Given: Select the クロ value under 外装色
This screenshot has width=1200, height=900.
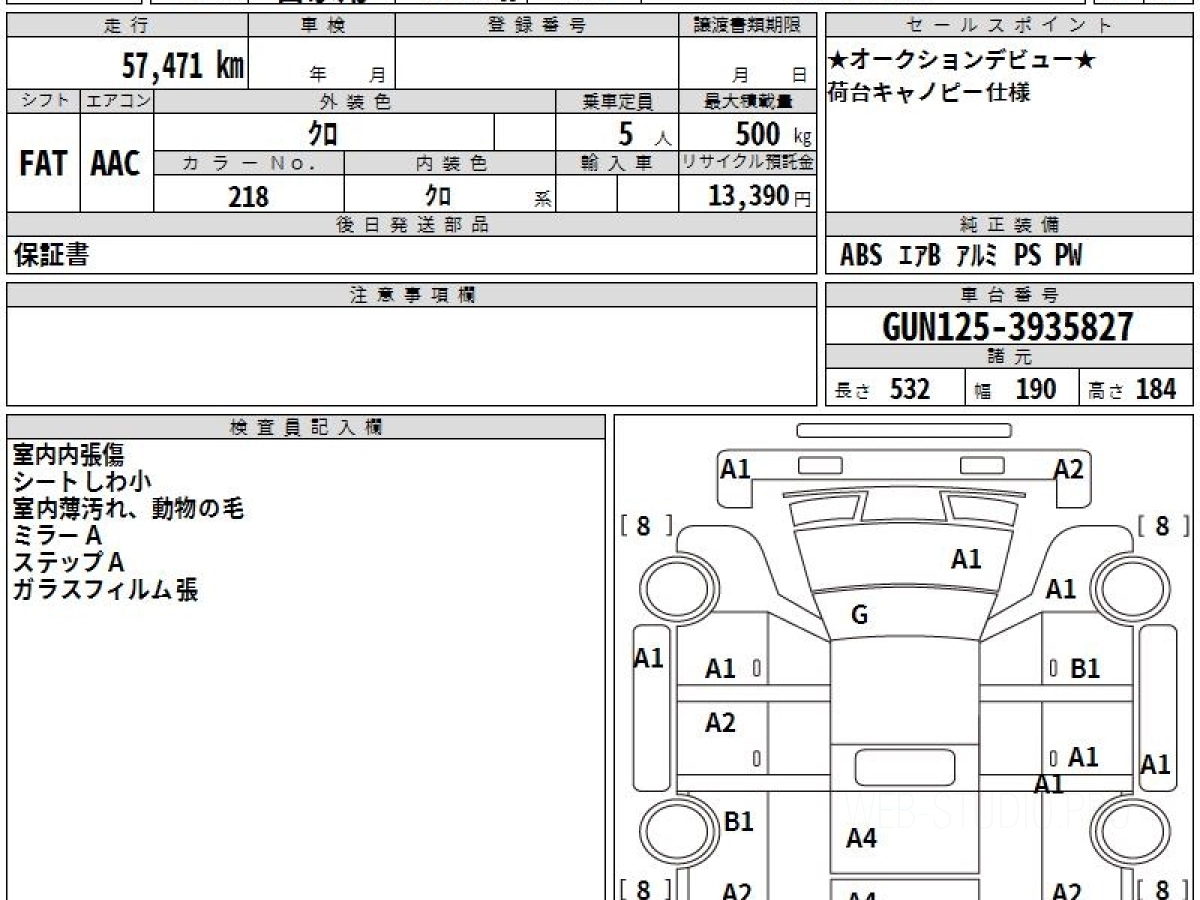Looking at the screenshot, I should coord(324,133).
